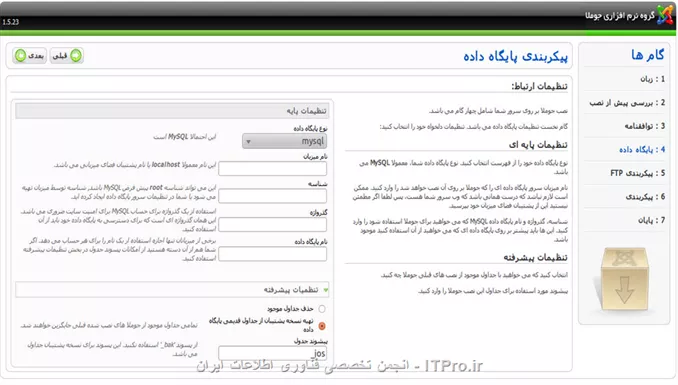This screenshot has width=678, height=385.
Task: Select step 1 : زبان in sidebar
Action: pos(652,79)
